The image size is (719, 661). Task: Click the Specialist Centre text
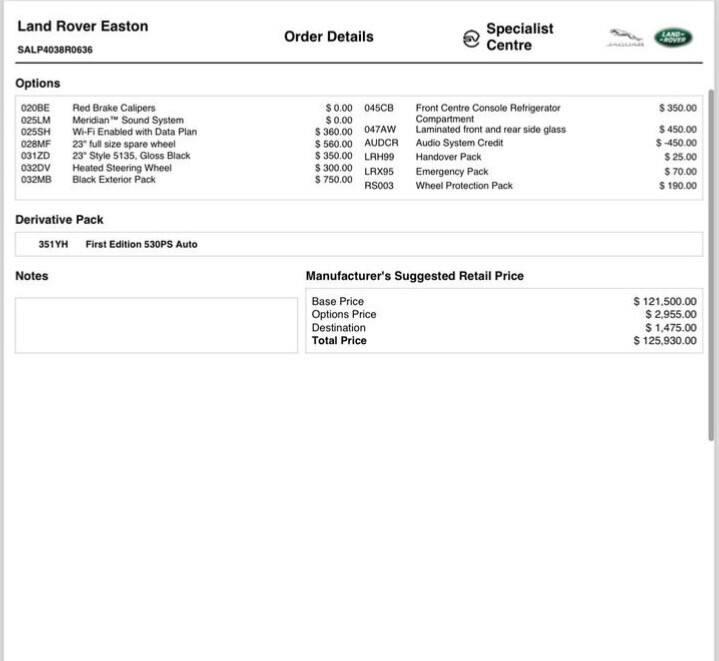pyautogui.click(x=520, y=37)
